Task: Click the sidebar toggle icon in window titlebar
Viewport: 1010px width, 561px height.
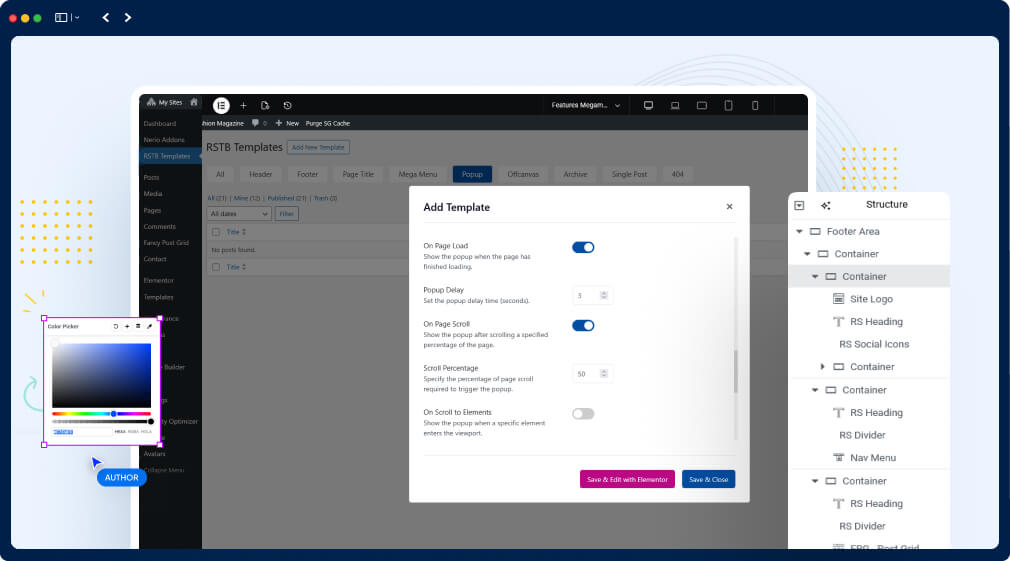Action: tap(61, 17)
